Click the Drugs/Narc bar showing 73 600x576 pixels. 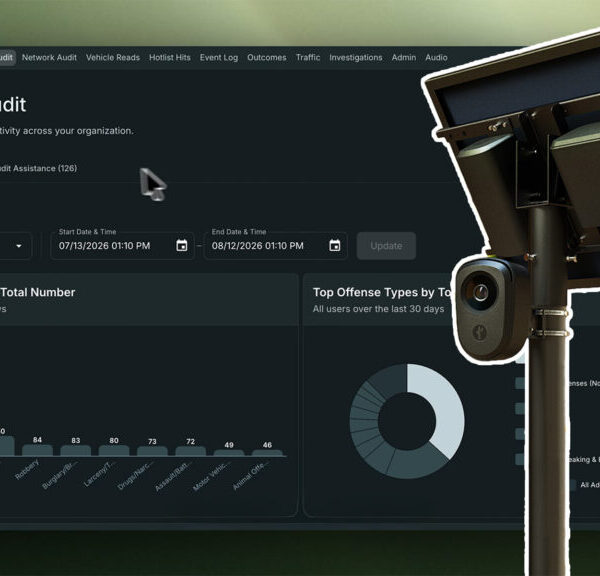152,451
